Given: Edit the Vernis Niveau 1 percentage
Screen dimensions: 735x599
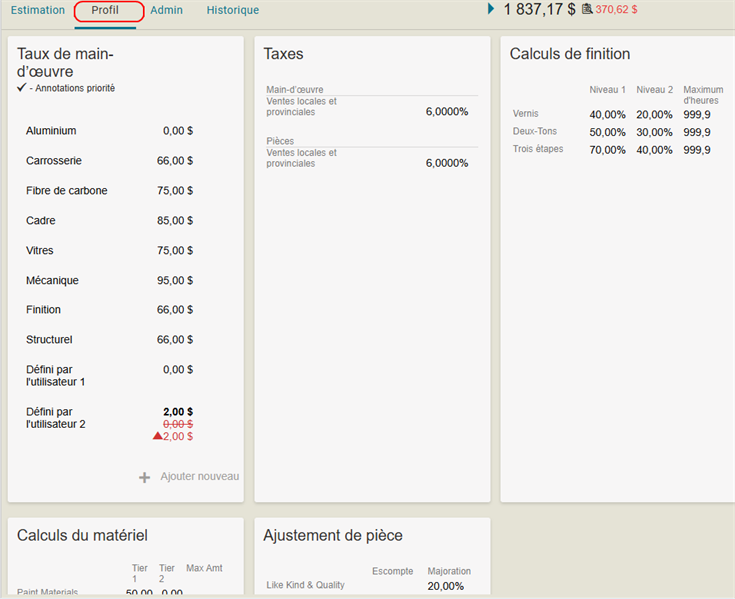Looking at the screenshot, I should [x=607, y=115].
